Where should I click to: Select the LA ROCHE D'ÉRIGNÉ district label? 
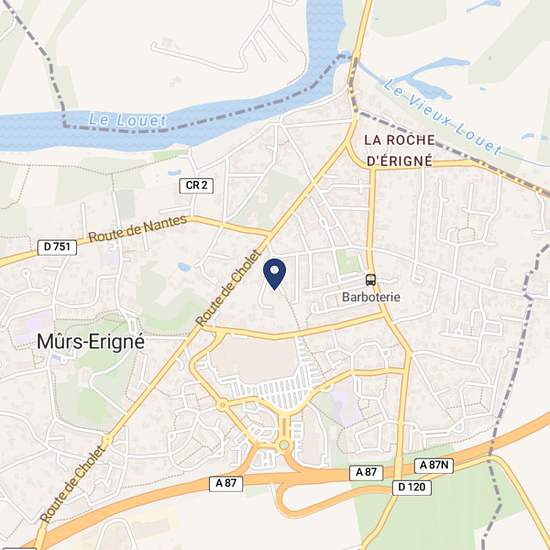coord(399,150)
